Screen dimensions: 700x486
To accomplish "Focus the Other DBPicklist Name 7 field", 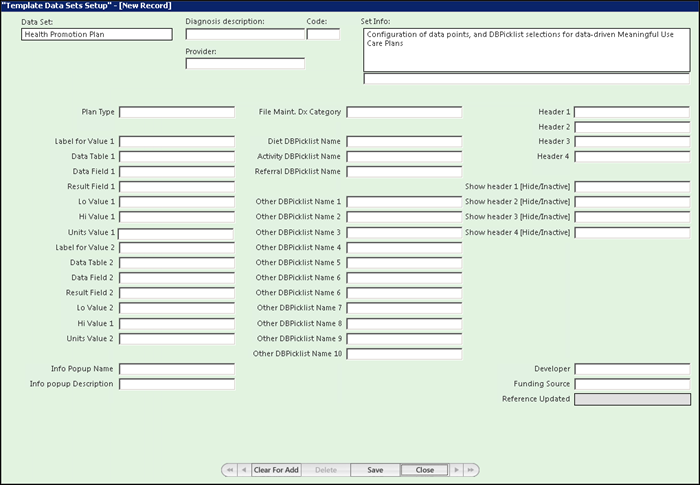I will pyautogui.click(x=404, y=308).
